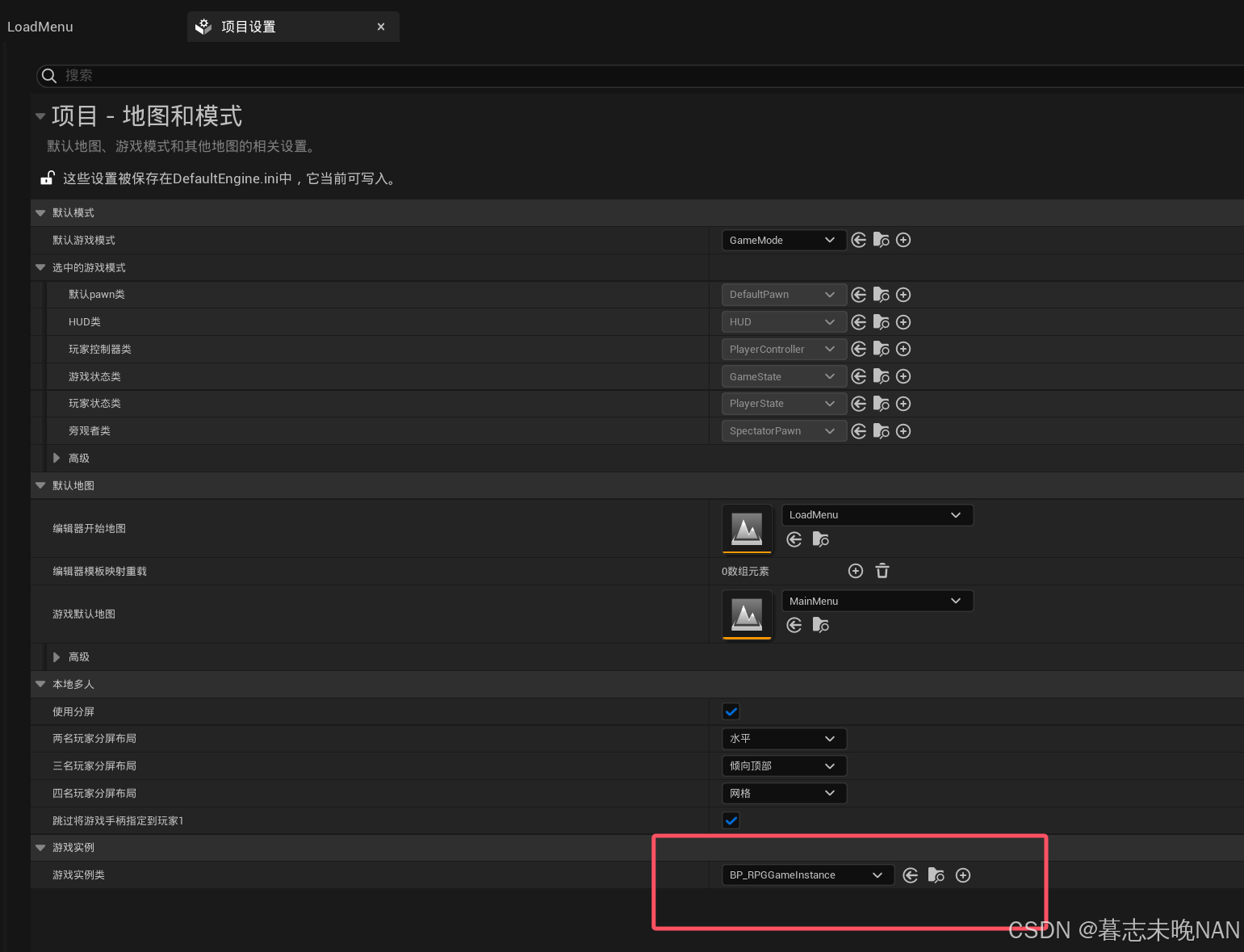Open the HUD class dropdown
This screenshot has width=1244, height=952.
783,322
